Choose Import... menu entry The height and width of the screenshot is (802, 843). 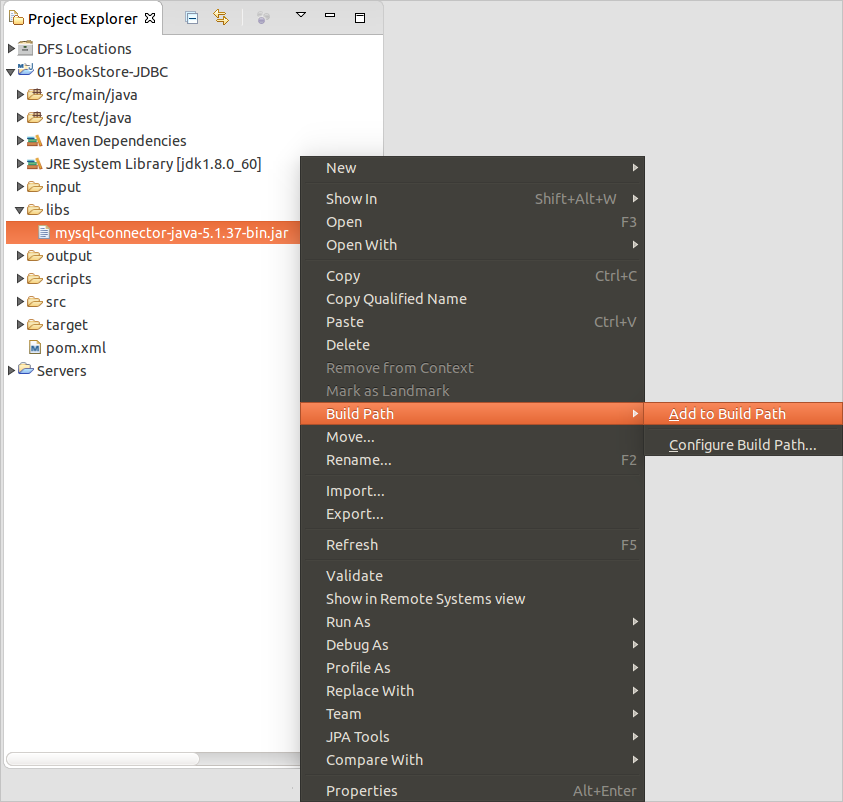click(x=473, y=491)
